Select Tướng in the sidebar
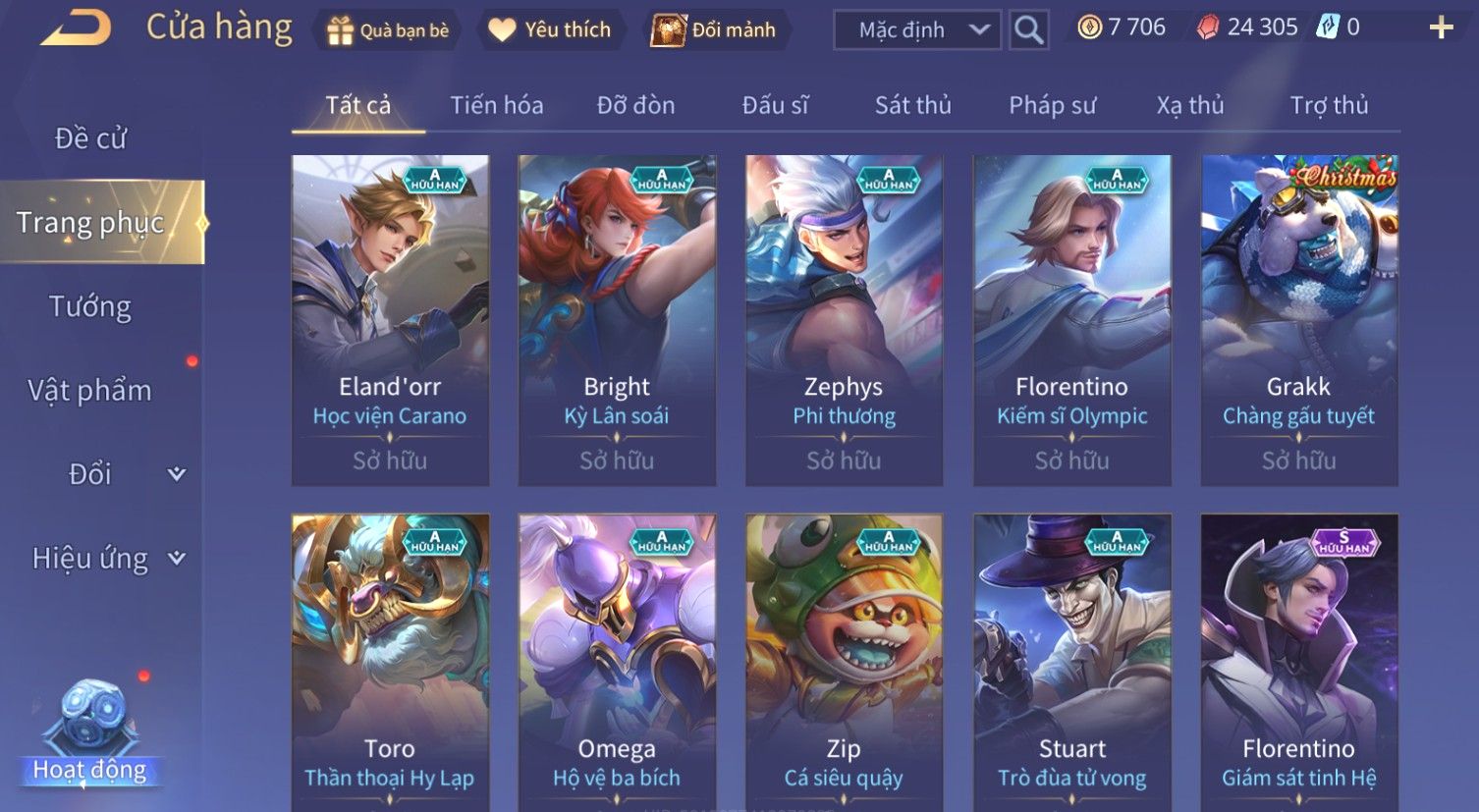 [x=90, y=306]
